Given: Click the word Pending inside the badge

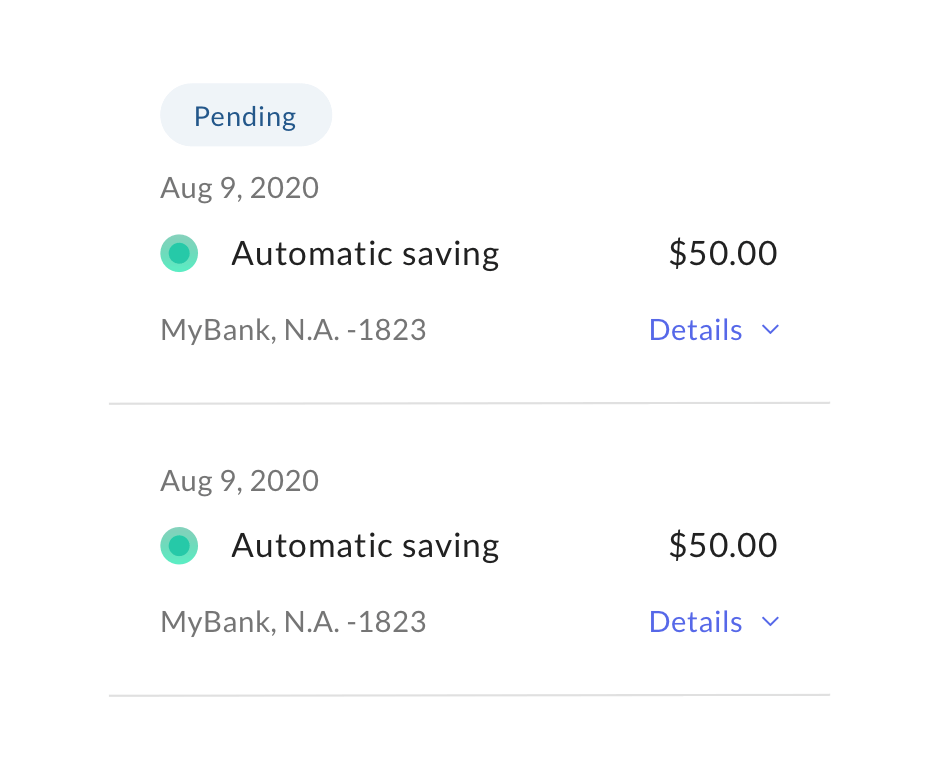Looking at the screenshot, I should (x=245, y=117).
